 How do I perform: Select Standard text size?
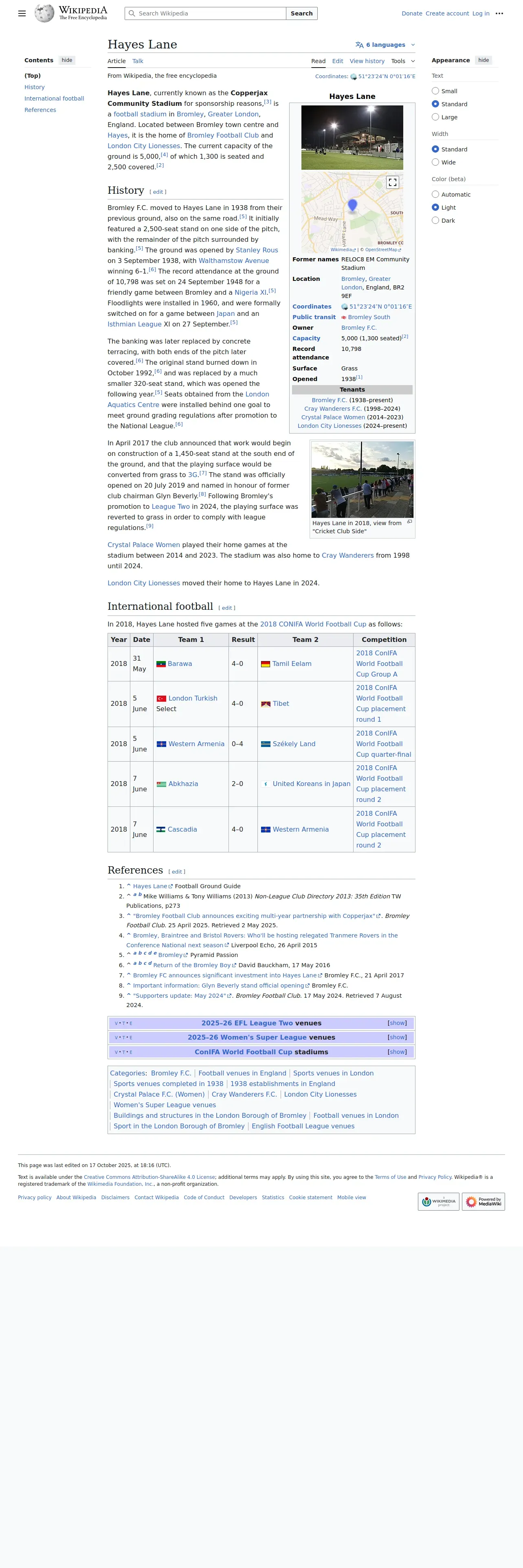coord(435,104)
